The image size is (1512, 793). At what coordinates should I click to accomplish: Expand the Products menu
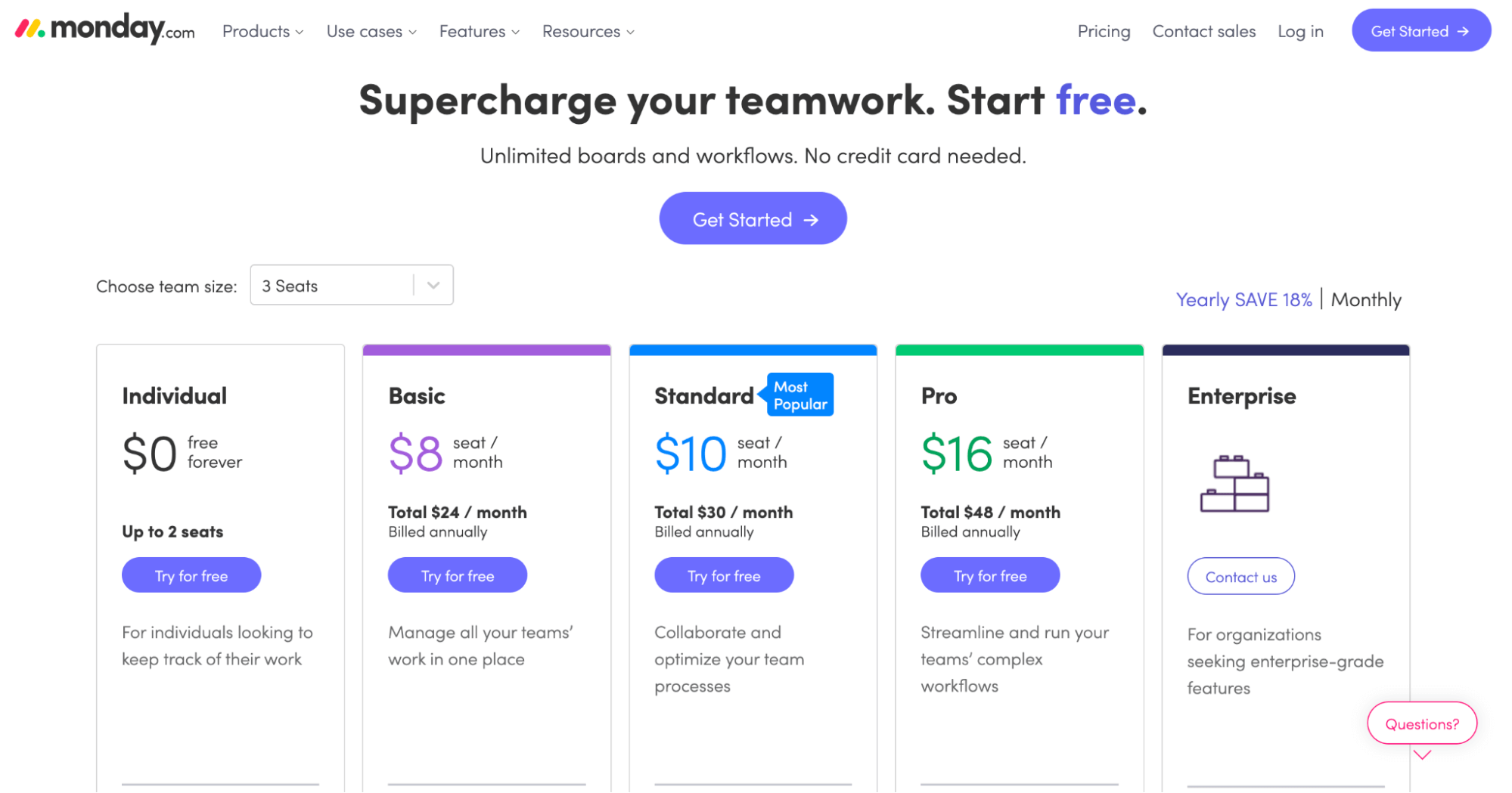point(262,31)
